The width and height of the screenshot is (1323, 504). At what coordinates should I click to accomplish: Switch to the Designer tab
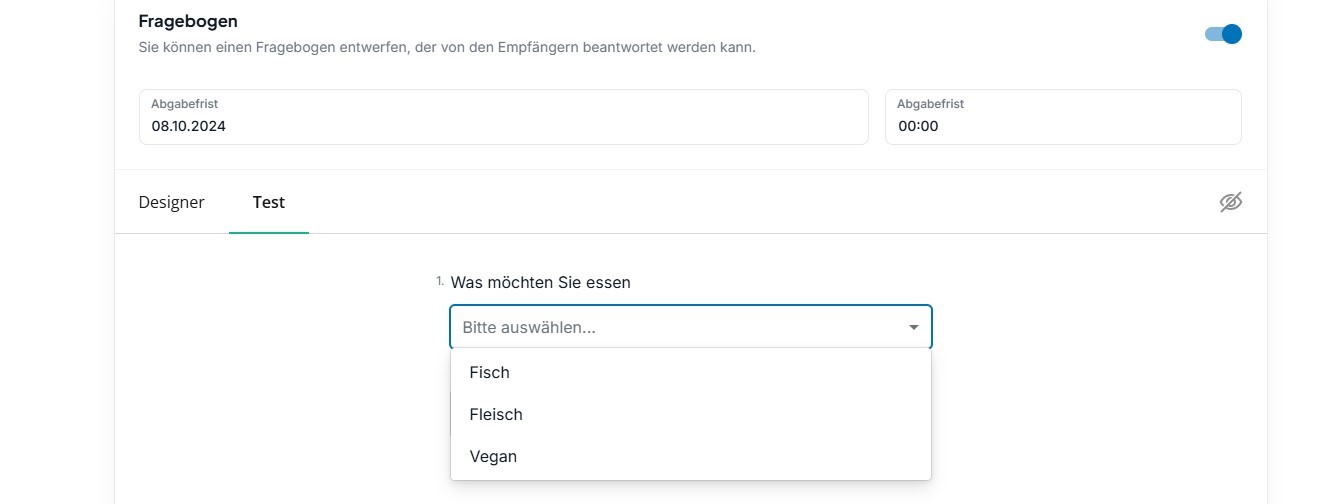(171, 202)
